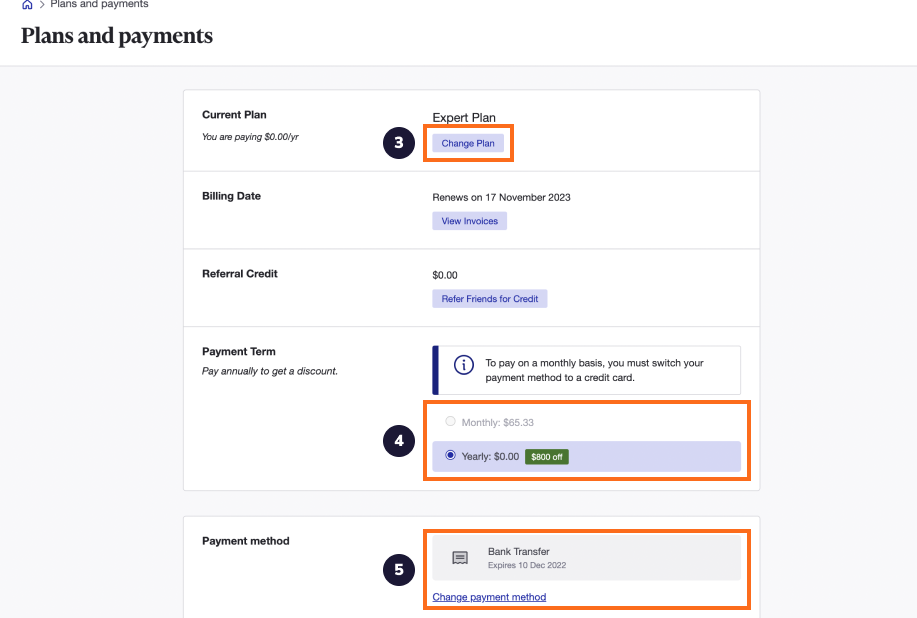This screenshot has height=618, width=917.
Task: Open View Invoices
Action: coord(469,220)
